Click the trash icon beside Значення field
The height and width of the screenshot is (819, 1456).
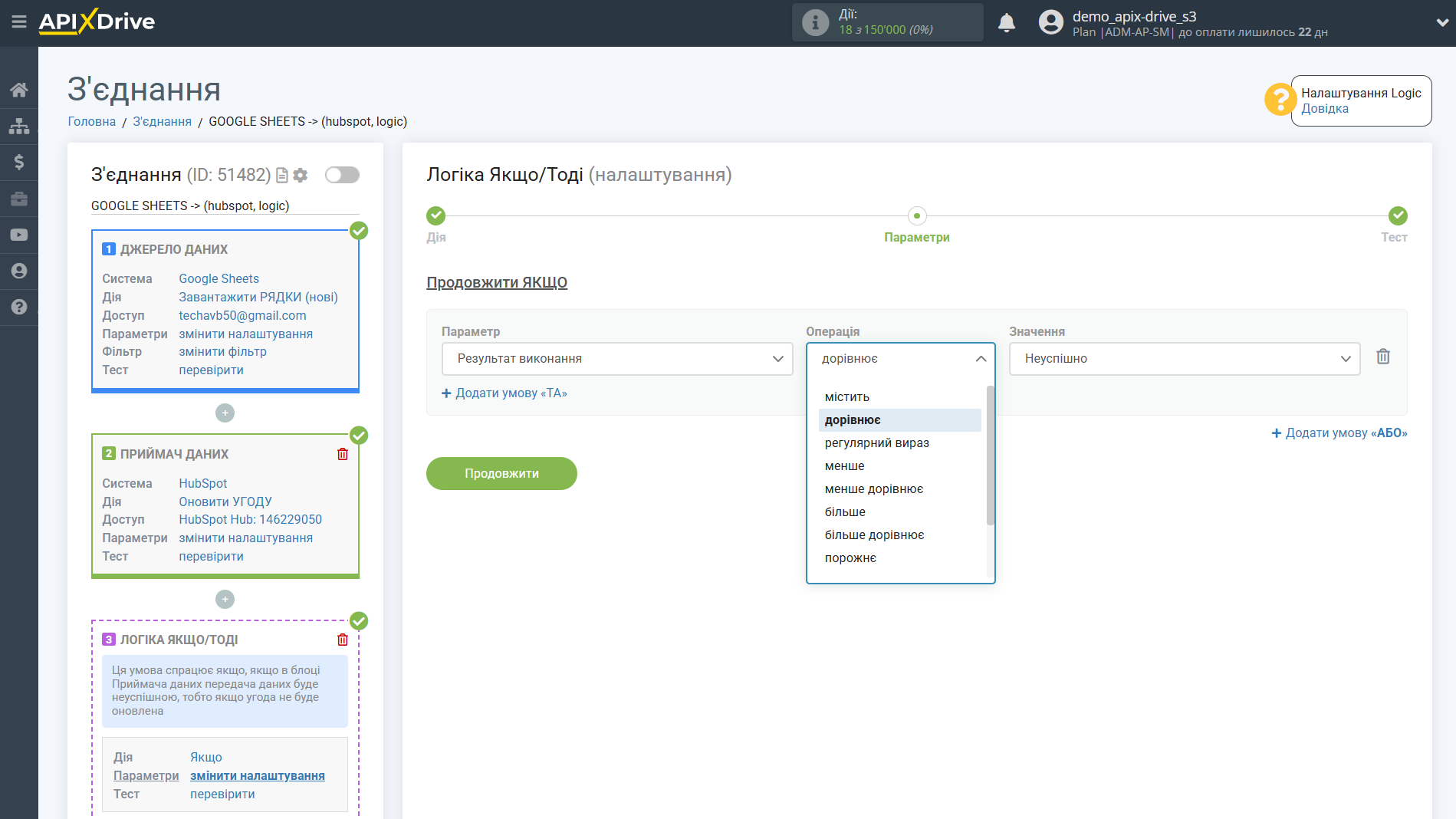(1383, 357)
